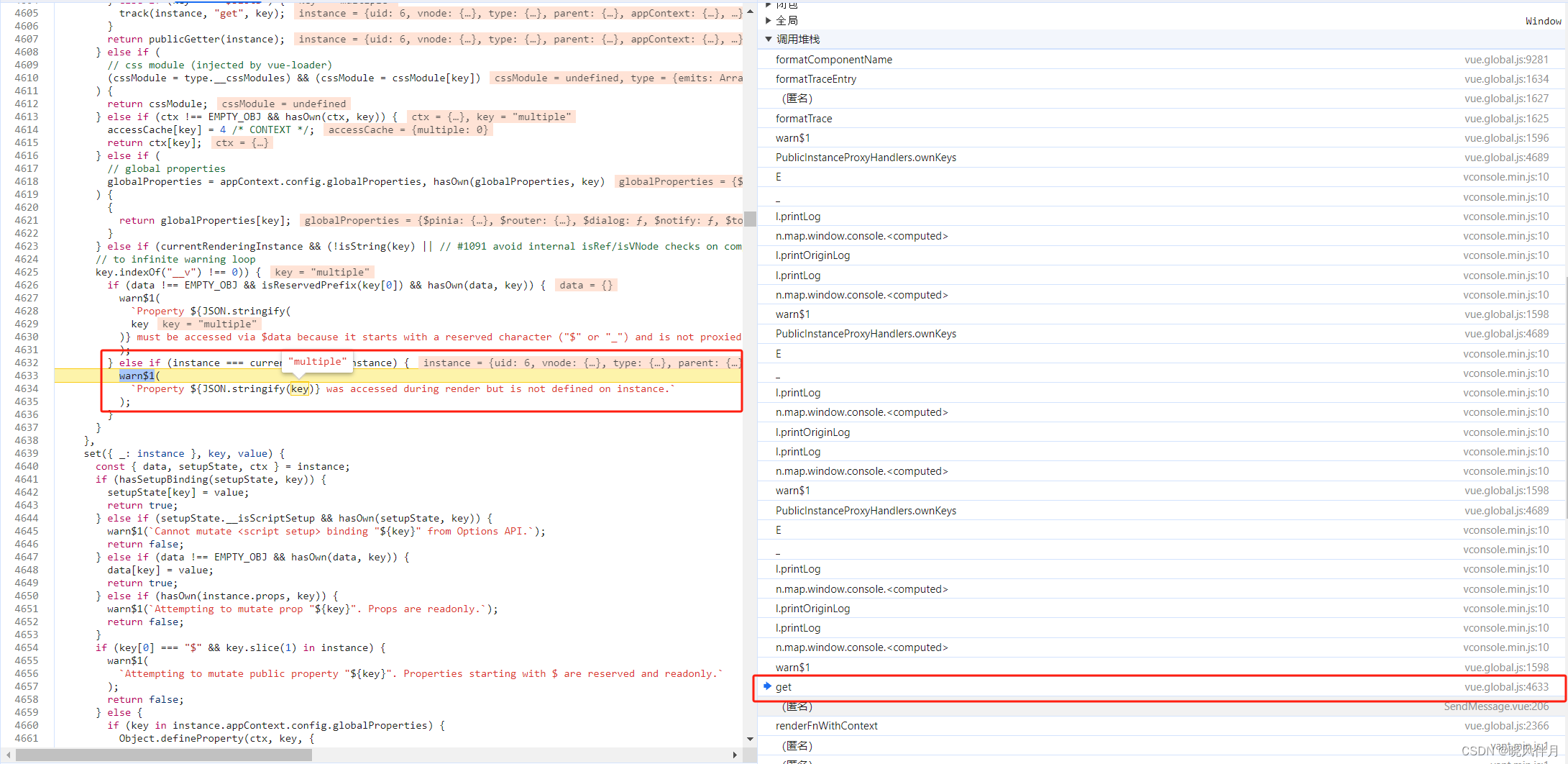
Task: Click inline value data = {}
Action: 586,285
